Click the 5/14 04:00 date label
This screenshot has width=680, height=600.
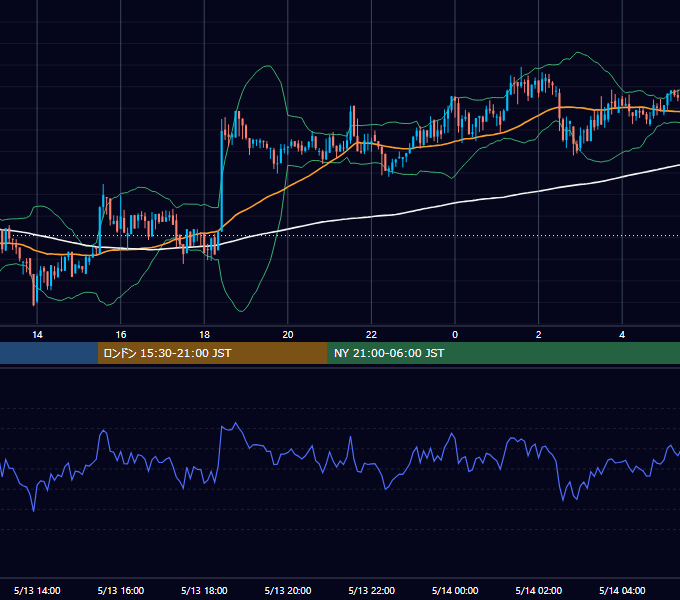[622, 590]
